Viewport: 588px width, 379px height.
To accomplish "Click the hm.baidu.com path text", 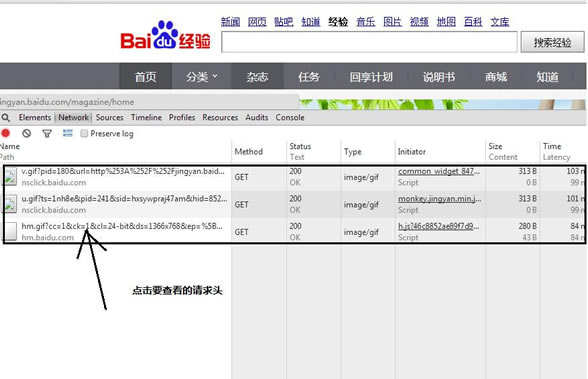I will (x=48, y=237).
